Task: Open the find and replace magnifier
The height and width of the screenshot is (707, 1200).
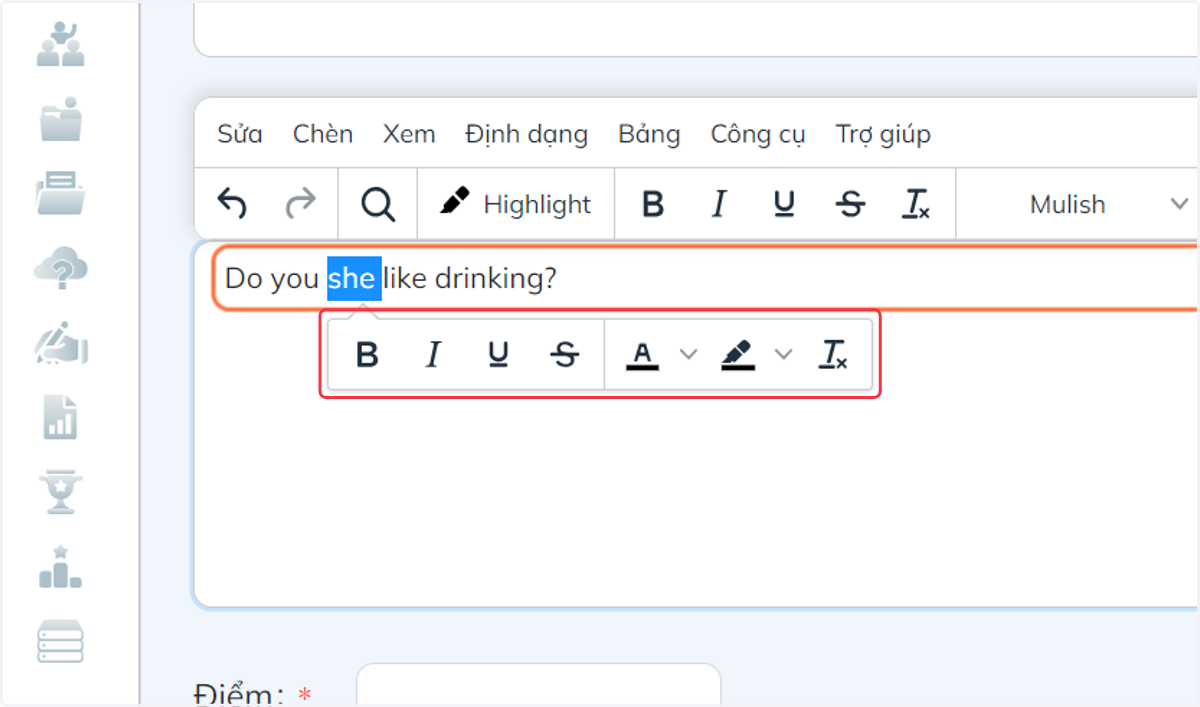Action: click(x=377, y=204)
